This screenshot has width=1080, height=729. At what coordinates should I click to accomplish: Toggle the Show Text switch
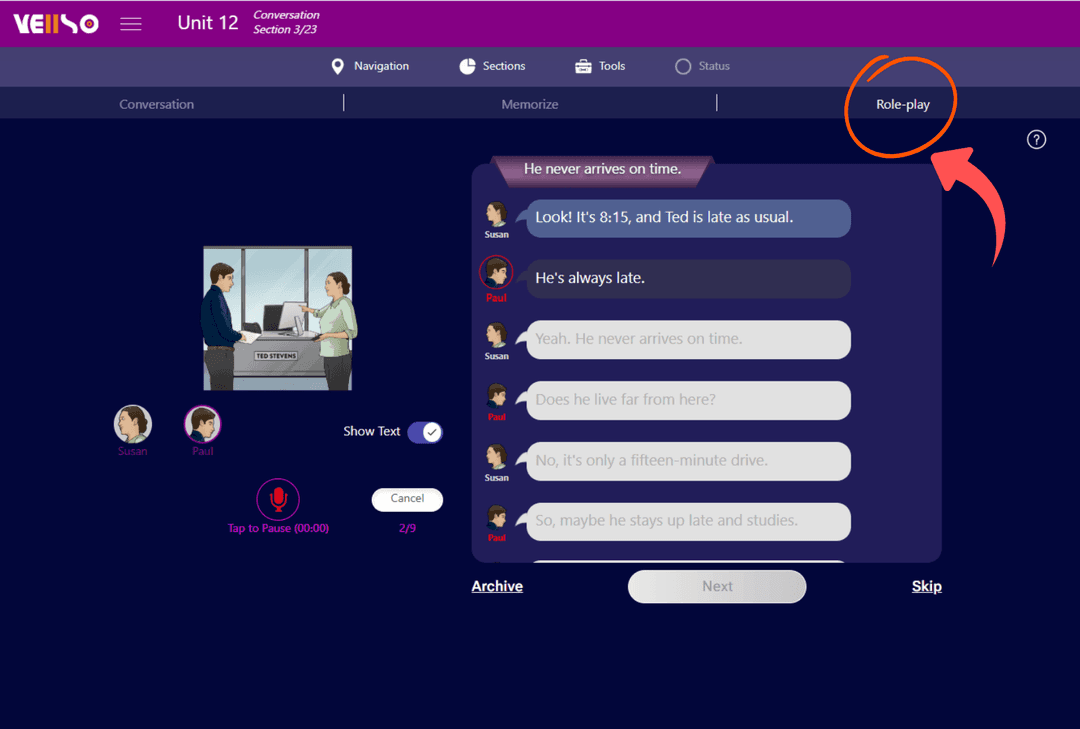point(424,432)
